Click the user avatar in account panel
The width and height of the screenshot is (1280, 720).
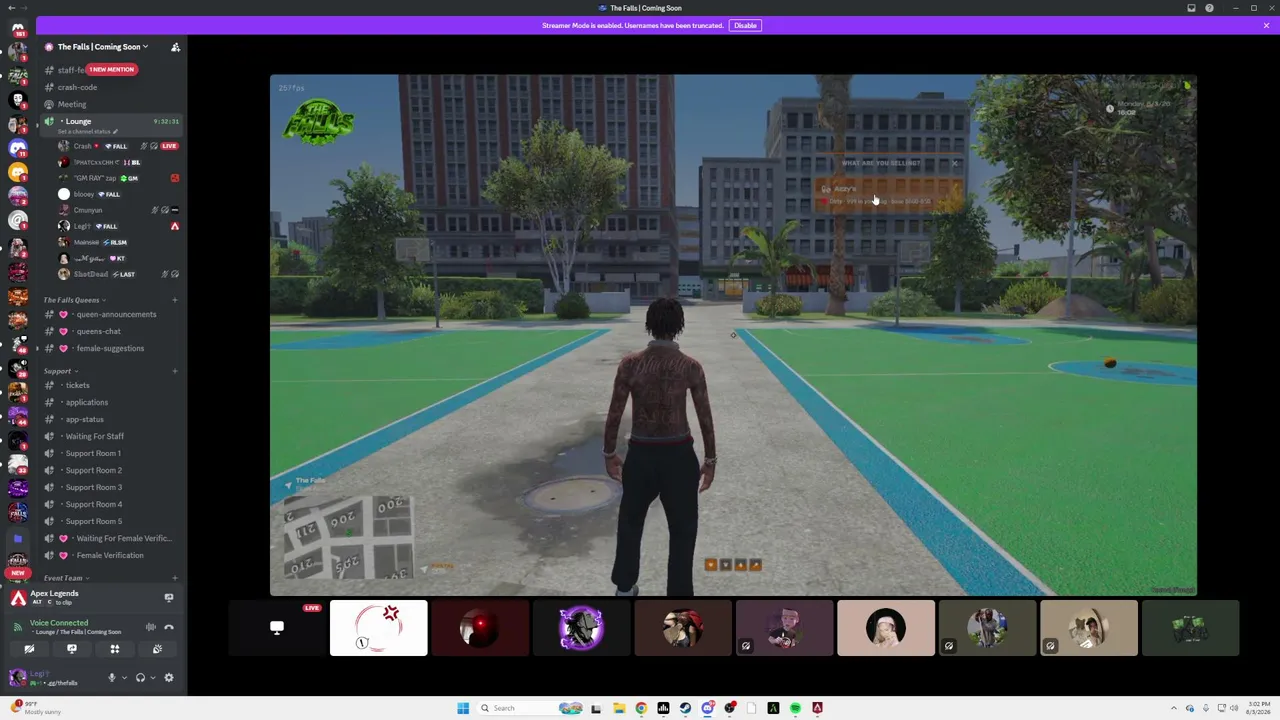click(17, 678)
